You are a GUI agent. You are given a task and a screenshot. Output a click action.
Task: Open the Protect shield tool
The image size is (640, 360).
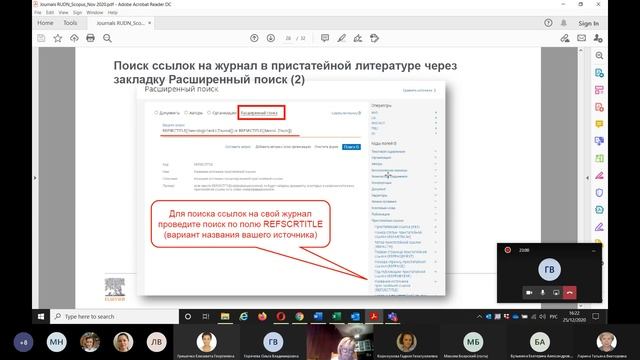[x=599, y=193]
